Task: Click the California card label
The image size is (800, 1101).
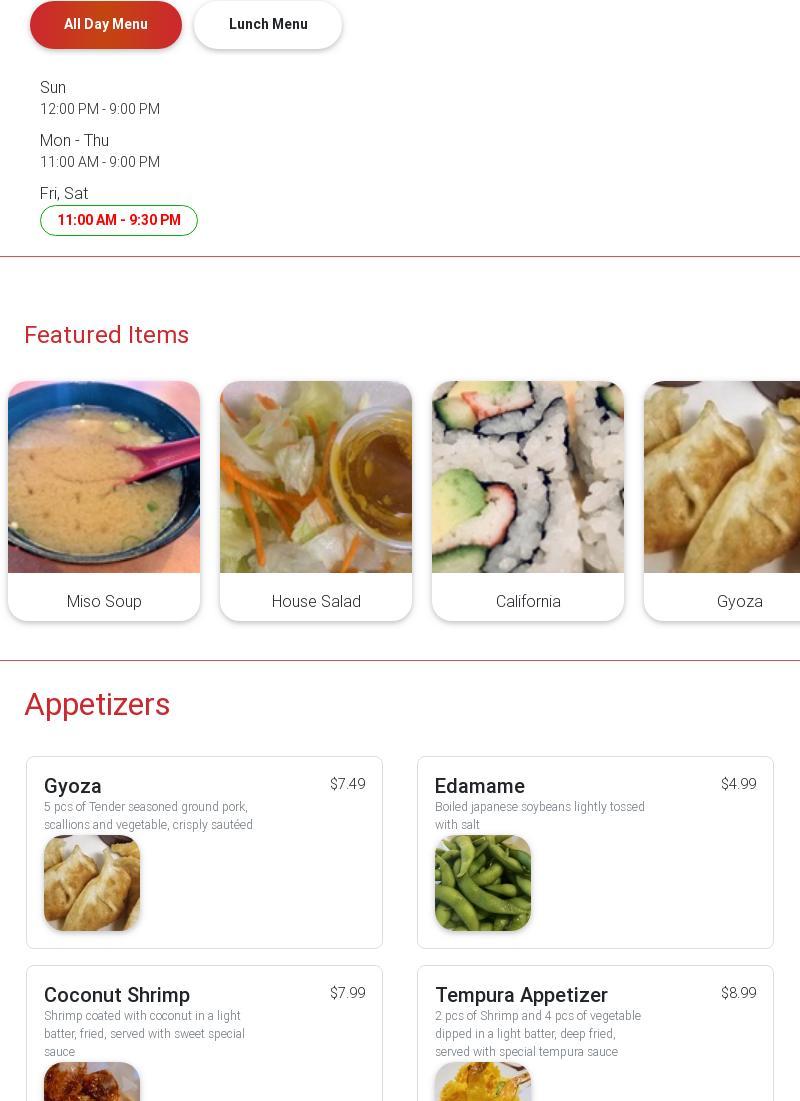Action: pos(528,601)
